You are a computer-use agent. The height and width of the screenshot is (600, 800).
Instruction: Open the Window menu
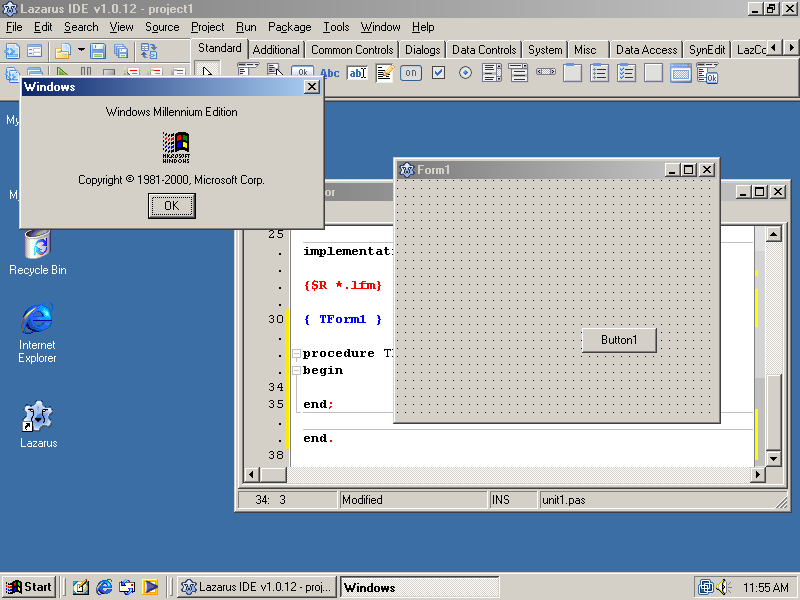point(381,27)
